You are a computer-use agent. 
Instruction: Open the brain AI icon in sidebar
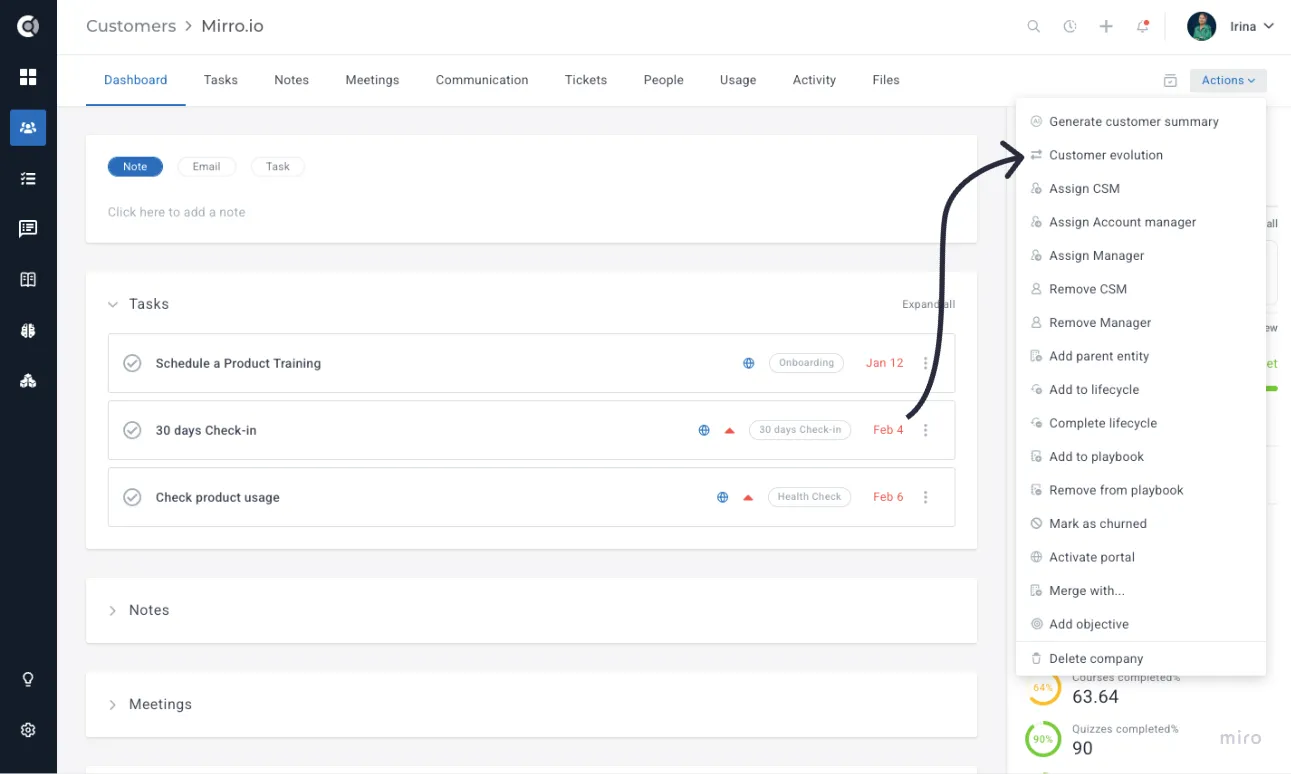pyautogui.click(x=28, y=330)
